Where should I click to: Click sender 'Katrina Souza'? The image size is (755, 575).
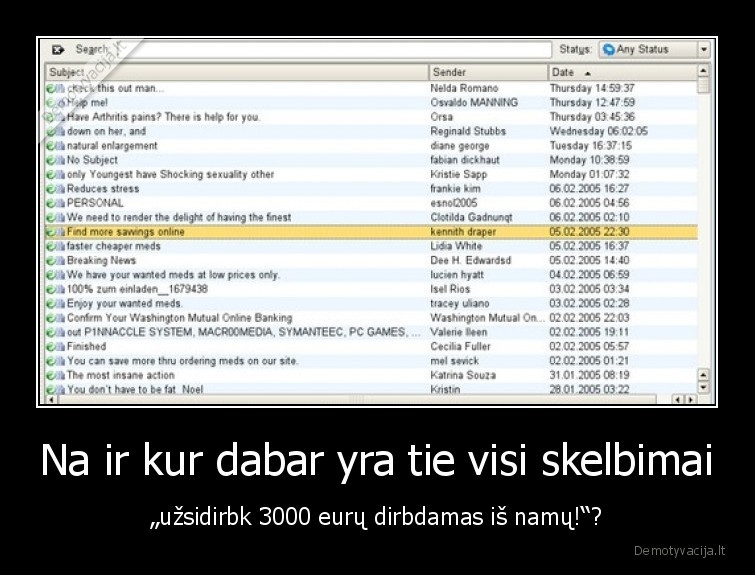(x=463, y=375)
